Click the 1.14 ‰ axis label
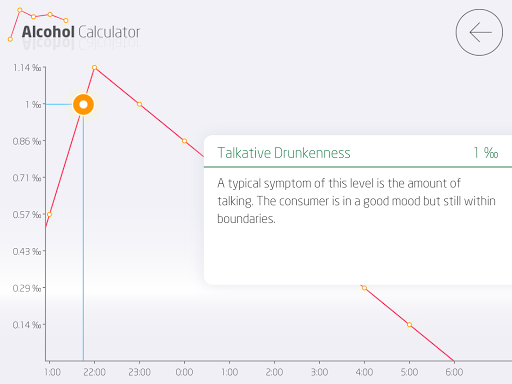 27,68
